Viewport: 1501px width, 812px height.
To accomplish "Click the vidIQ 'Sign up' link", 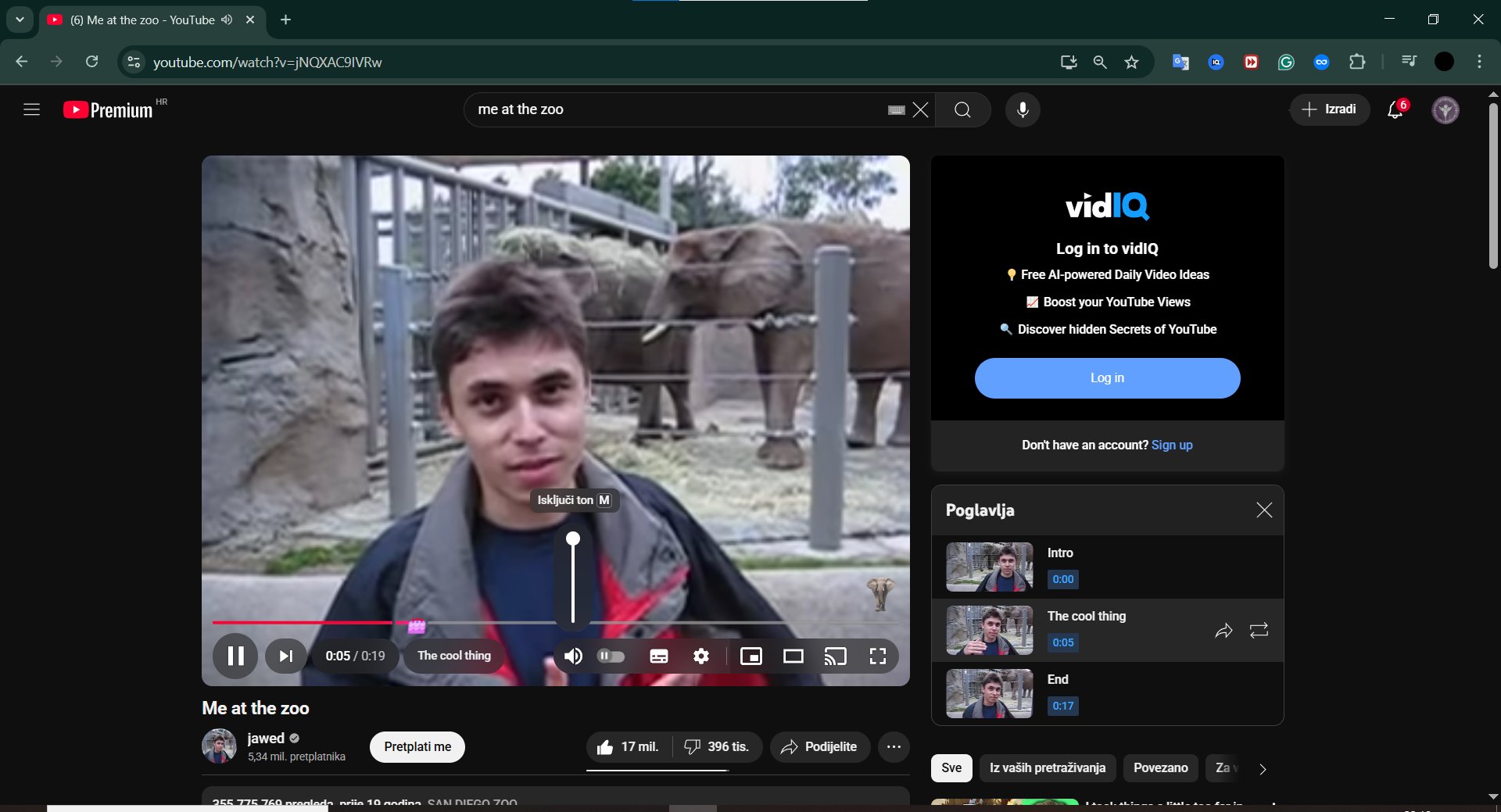I will (x=1171, y=445).
